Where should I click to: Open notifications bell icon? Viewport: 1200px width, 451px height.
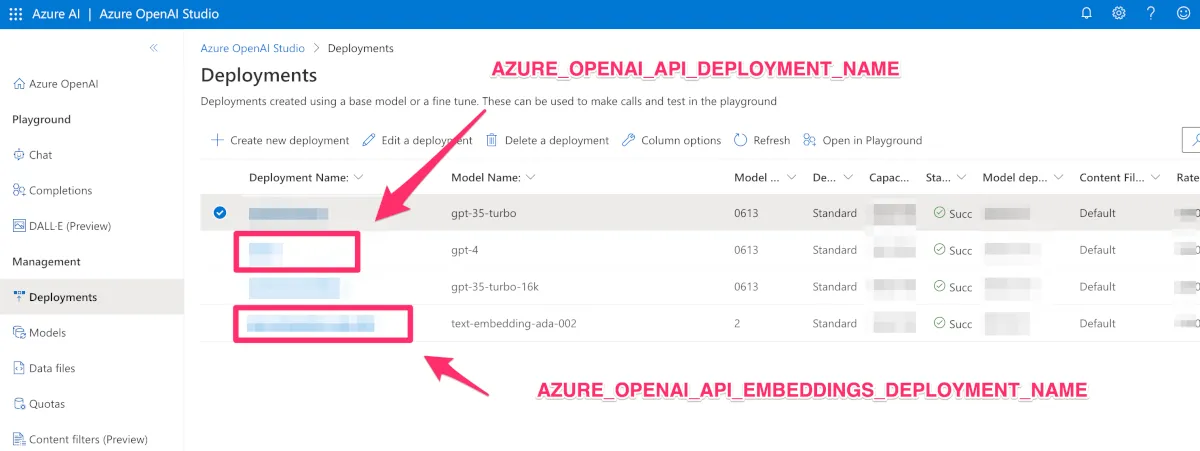1087,14
